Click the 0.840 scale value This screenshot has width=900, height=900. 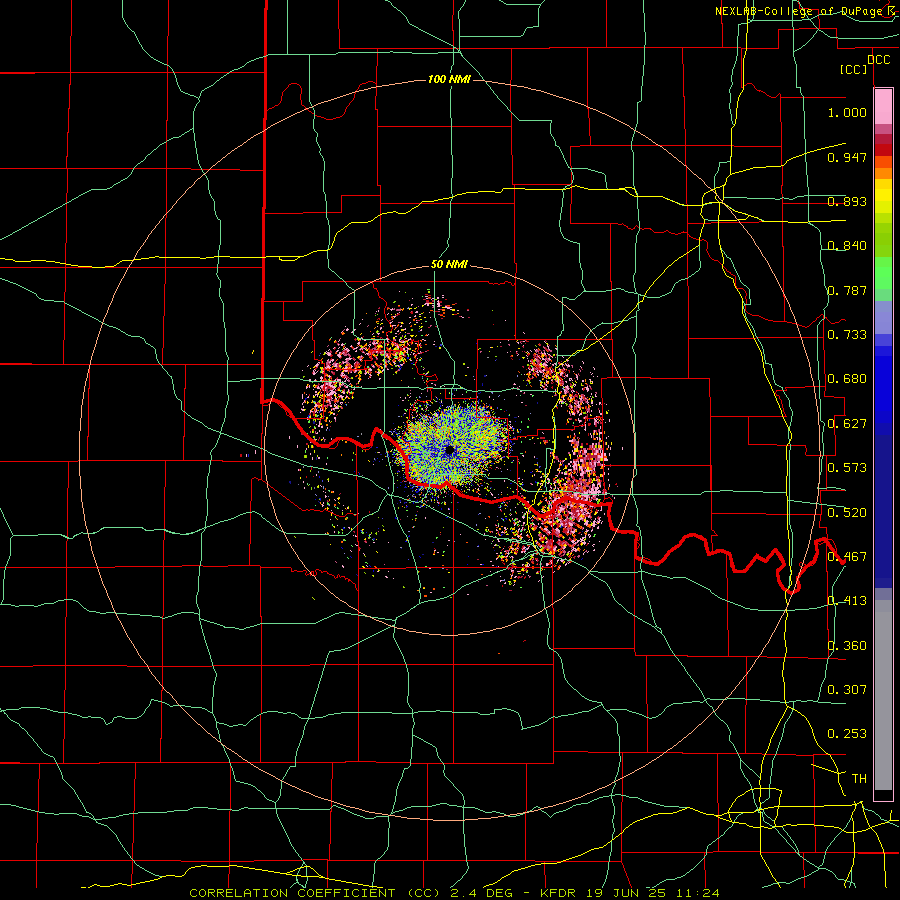coord(847,246)
